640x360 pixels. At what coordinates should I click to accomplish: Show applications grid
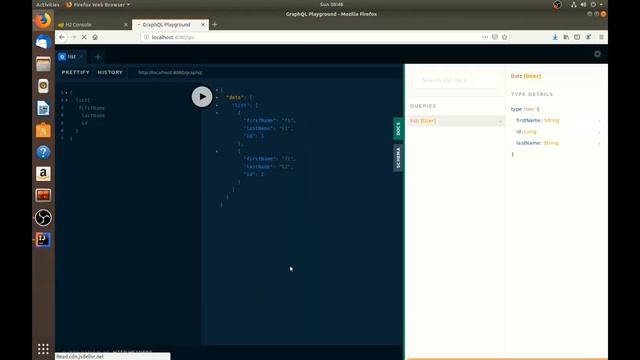coord(43,349)
